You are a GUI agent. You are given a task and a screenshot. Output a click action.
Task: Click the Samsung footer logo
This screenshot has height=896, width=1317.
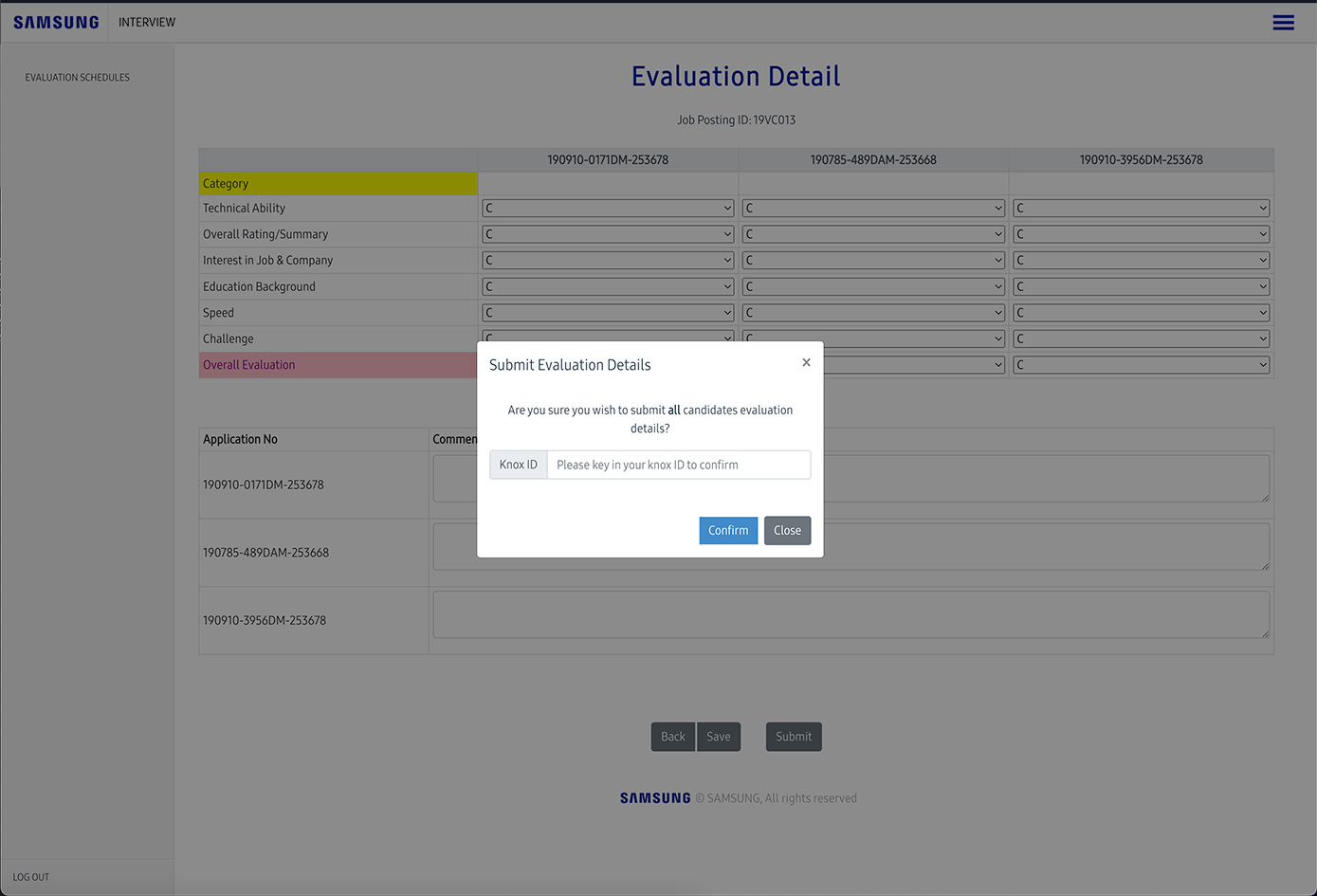click(x=655, y=798)
